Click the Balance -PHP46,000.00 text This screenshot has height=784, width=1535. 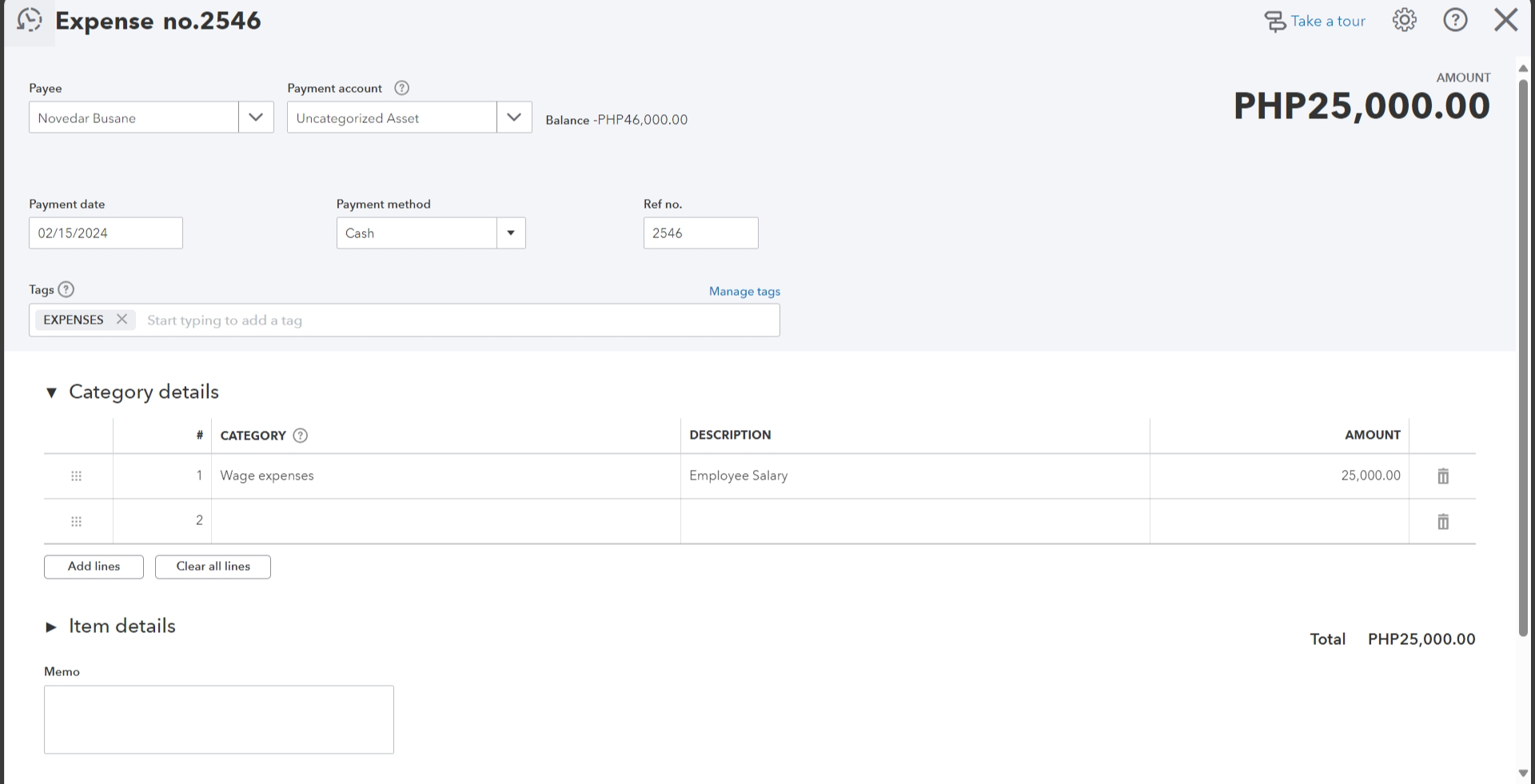pyautogui.click(x=616, y=120)
